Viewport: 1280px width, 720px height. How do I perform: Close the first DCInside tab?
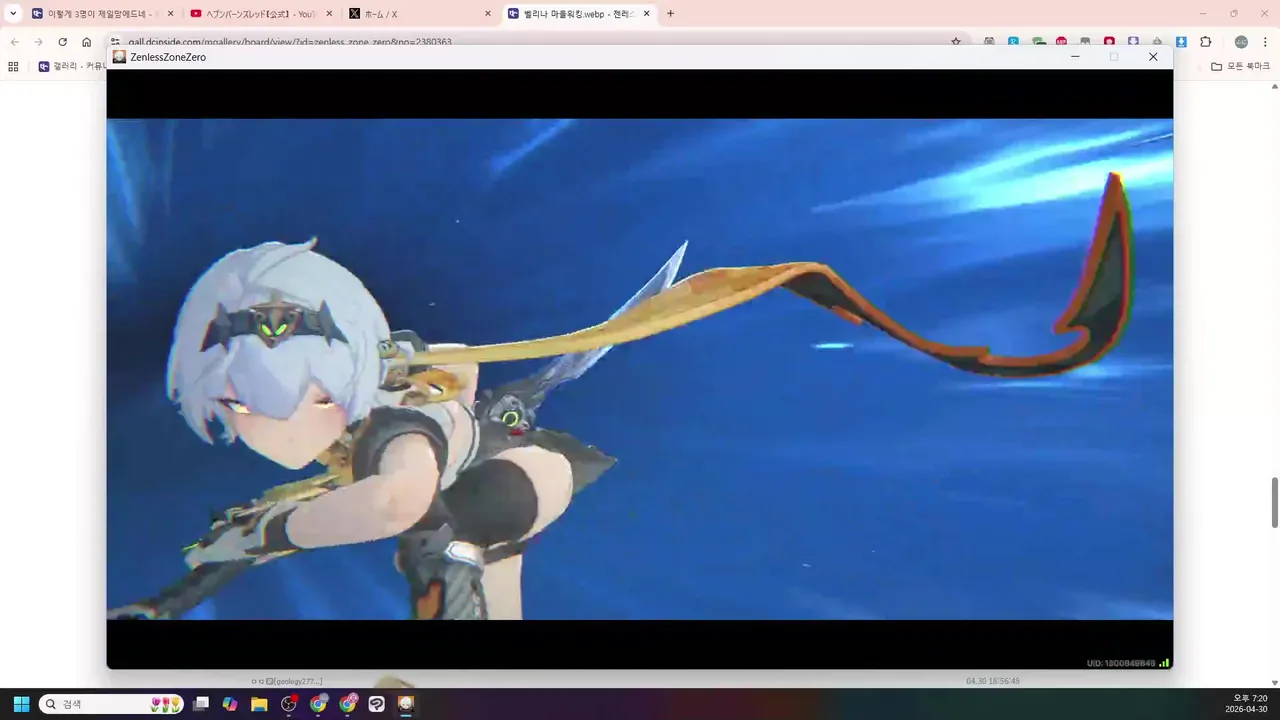(x=170, y=14)
